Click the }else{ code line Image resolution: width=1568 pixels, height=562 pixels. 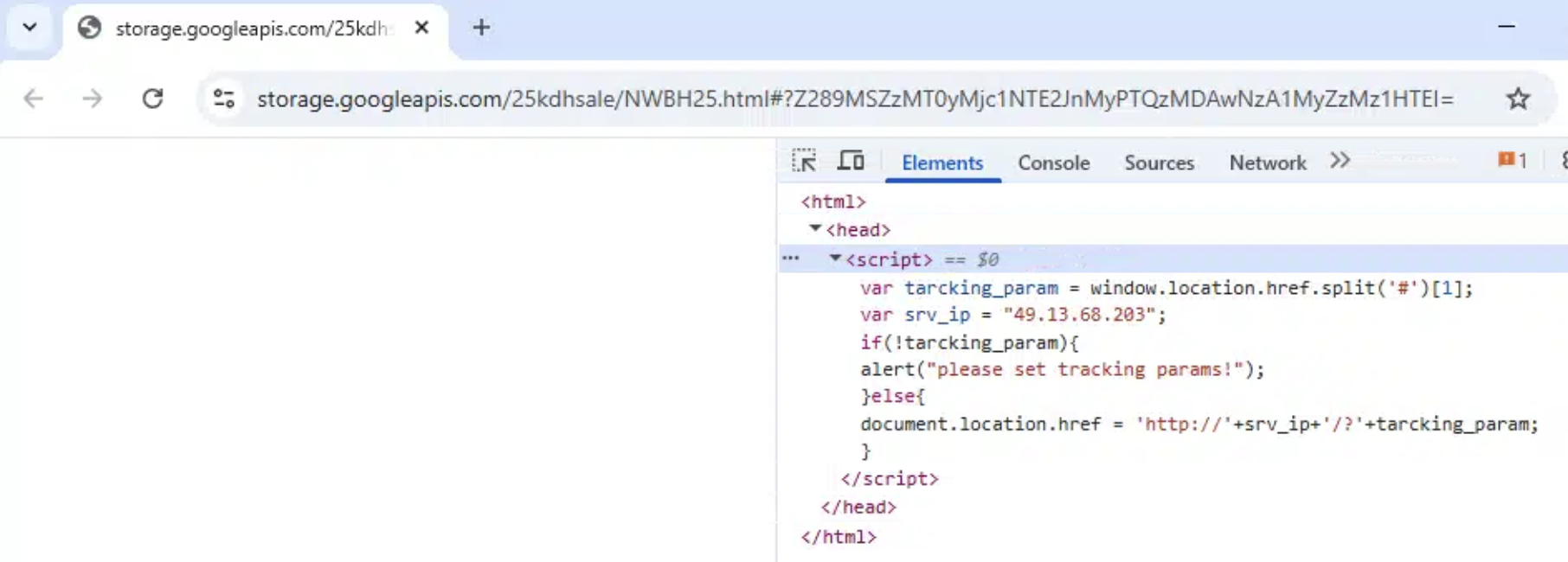pyautogui.click(x=892, y=396)
